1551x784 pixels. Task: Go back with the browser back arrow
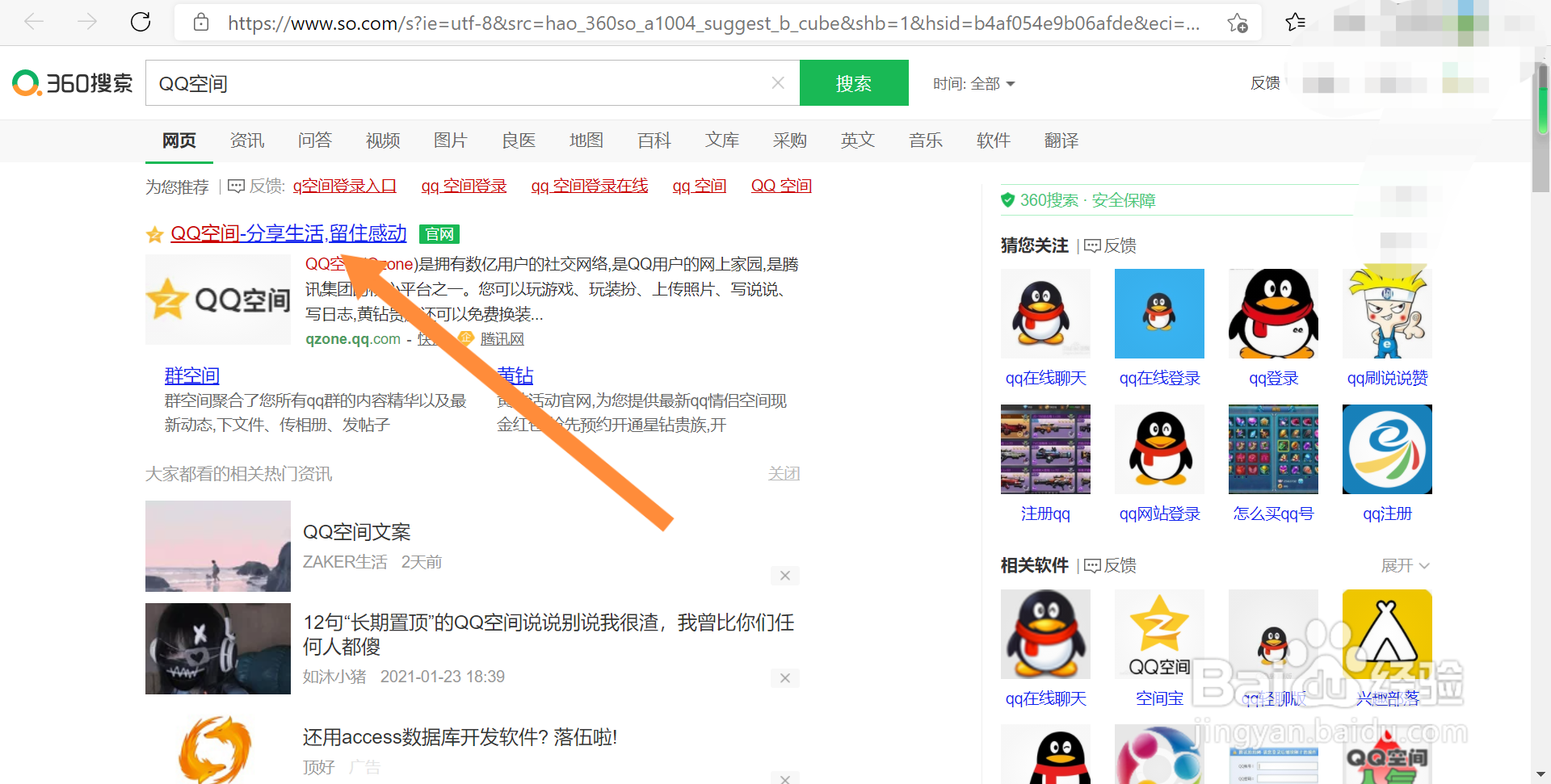[34, 22]
